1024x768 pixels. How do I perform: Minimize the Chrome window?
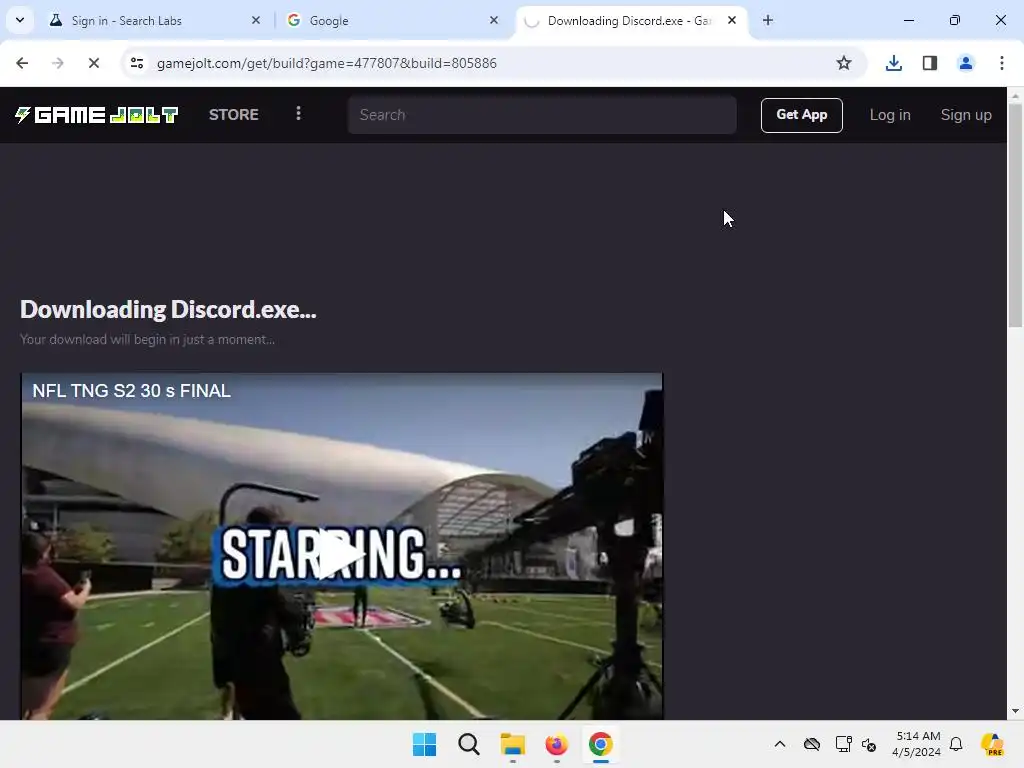(908, 20)
